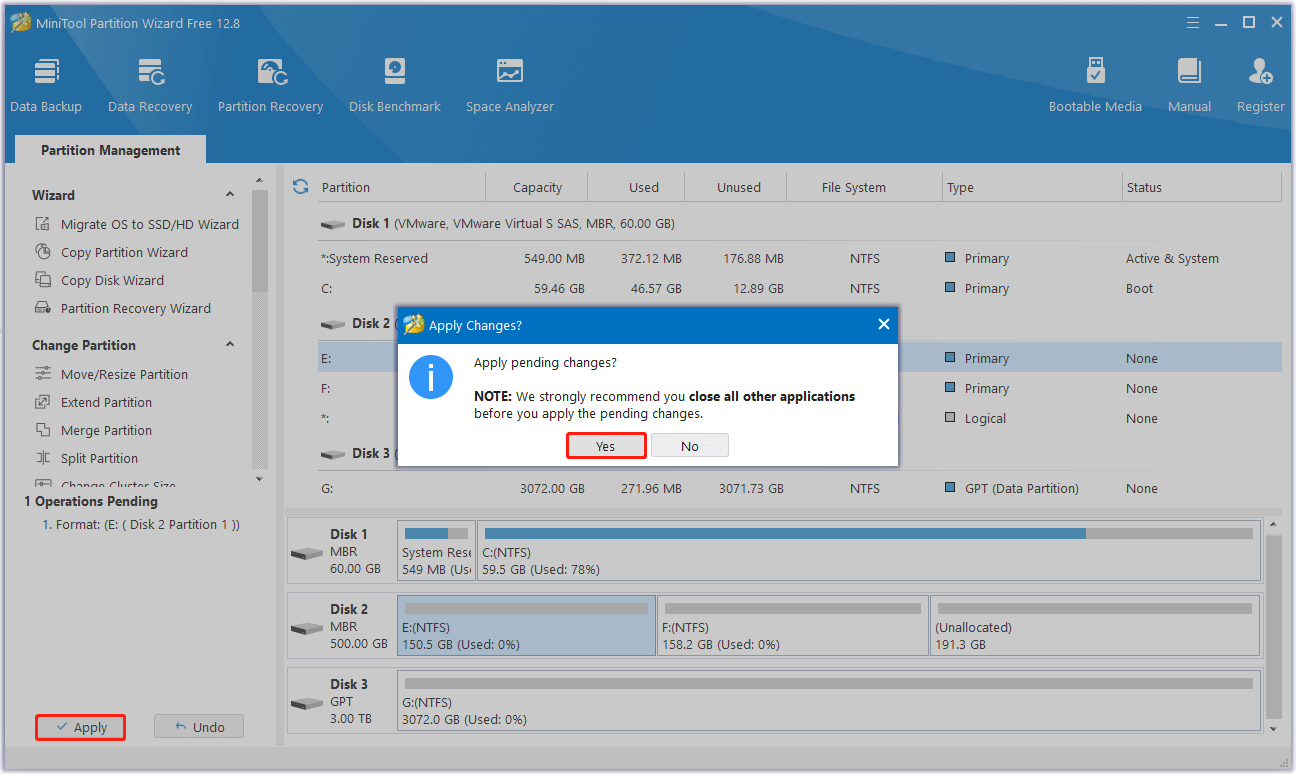
Task: Open Space Analyzer
Action: [x=510, y=85]
